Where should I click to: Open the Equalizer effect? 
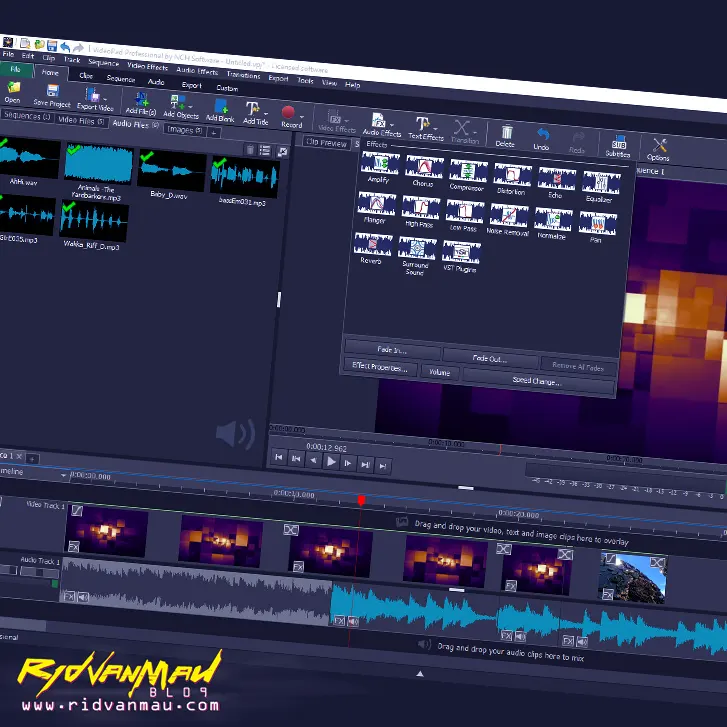(600, 187)
